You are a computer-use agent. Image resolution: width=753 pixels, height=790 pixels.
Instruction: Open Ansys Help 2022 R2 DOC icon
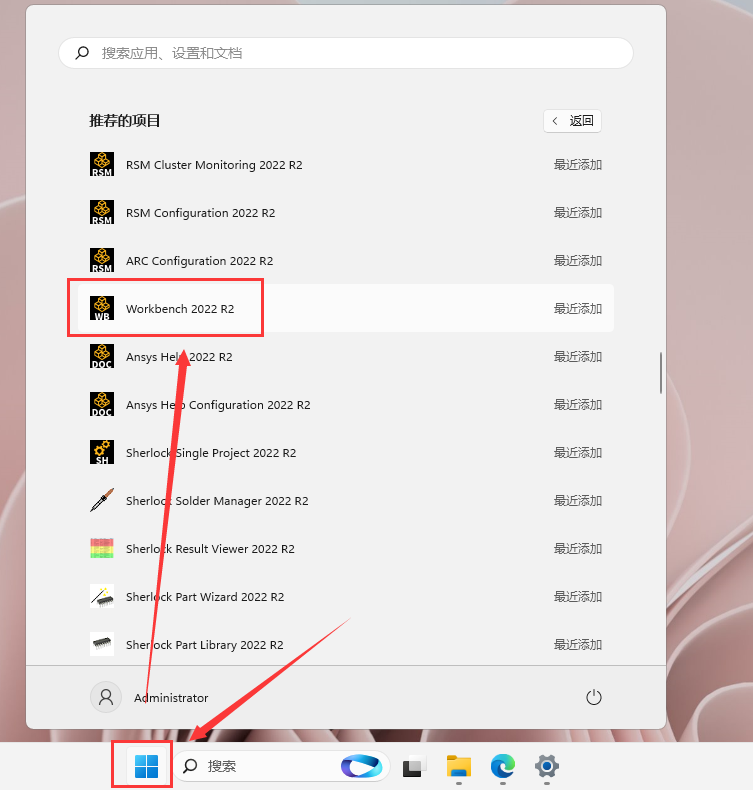(102, 356)
